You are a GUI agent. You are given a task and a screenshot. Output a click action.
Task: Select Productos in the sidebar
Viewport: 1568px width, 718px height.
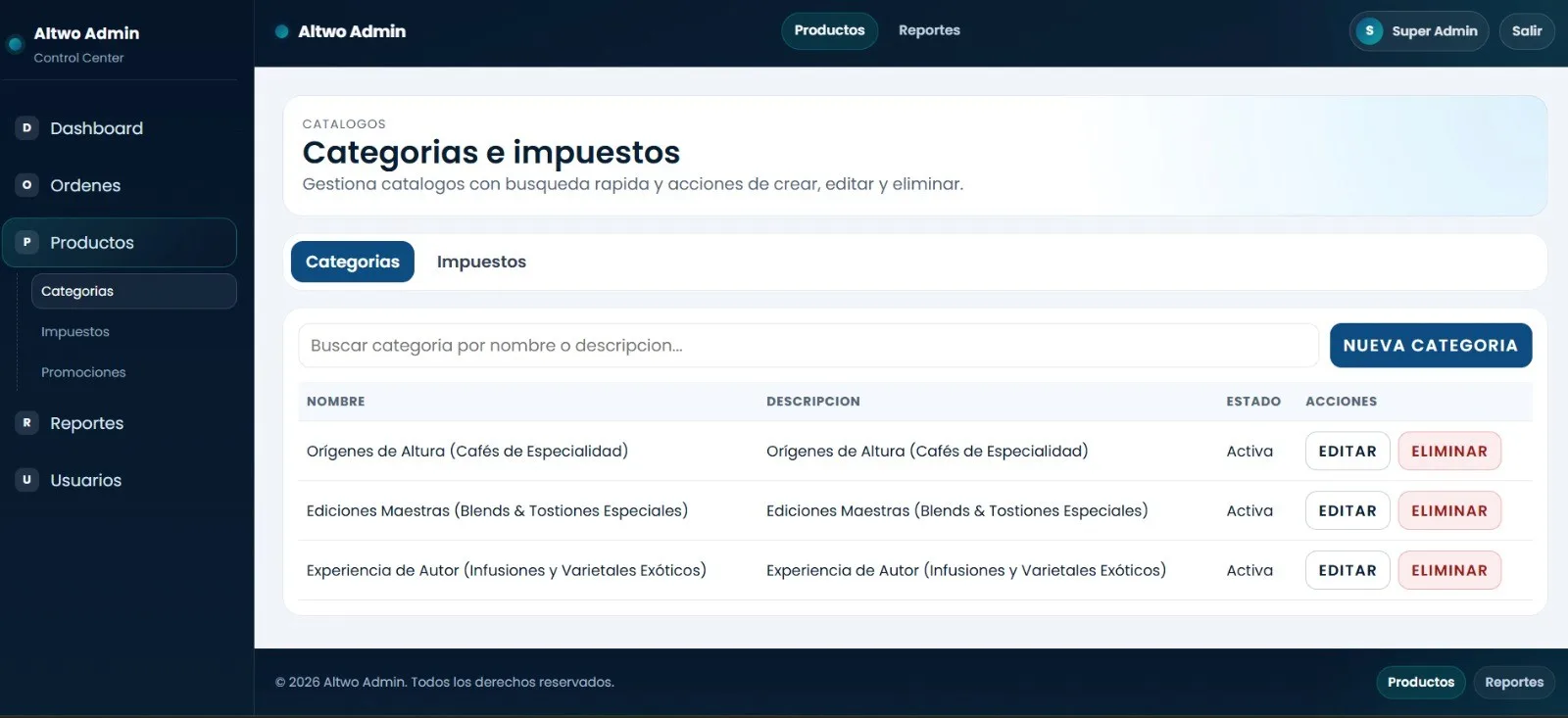tap(120, 242)
